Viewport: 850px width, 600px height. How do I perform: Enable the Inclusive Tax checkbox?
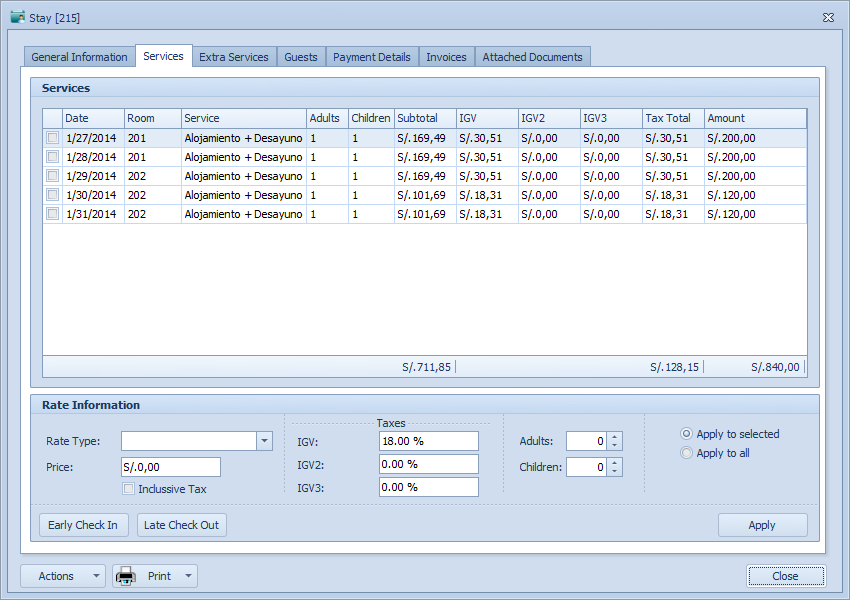pos(129,488)
